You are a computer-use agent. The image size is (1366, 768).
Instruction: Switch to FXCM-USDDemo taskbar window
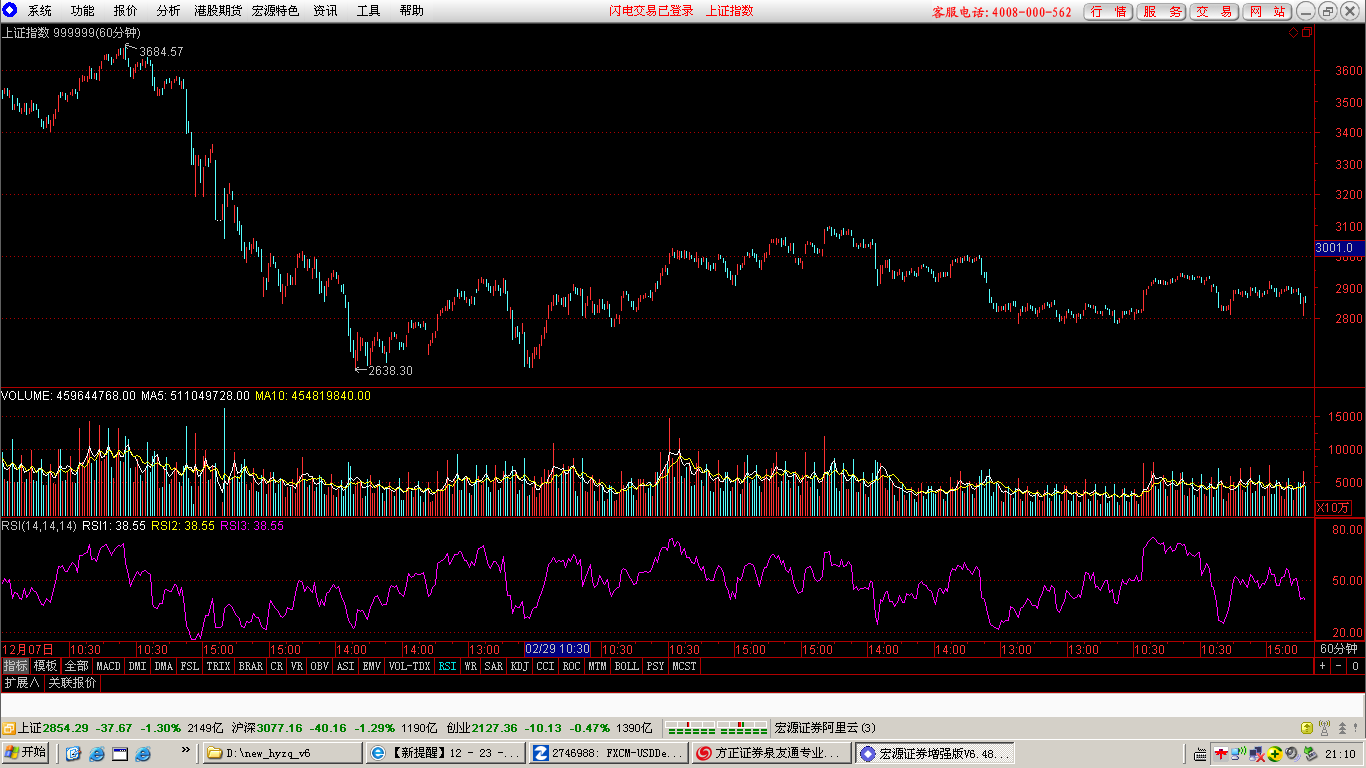[609, 753]
